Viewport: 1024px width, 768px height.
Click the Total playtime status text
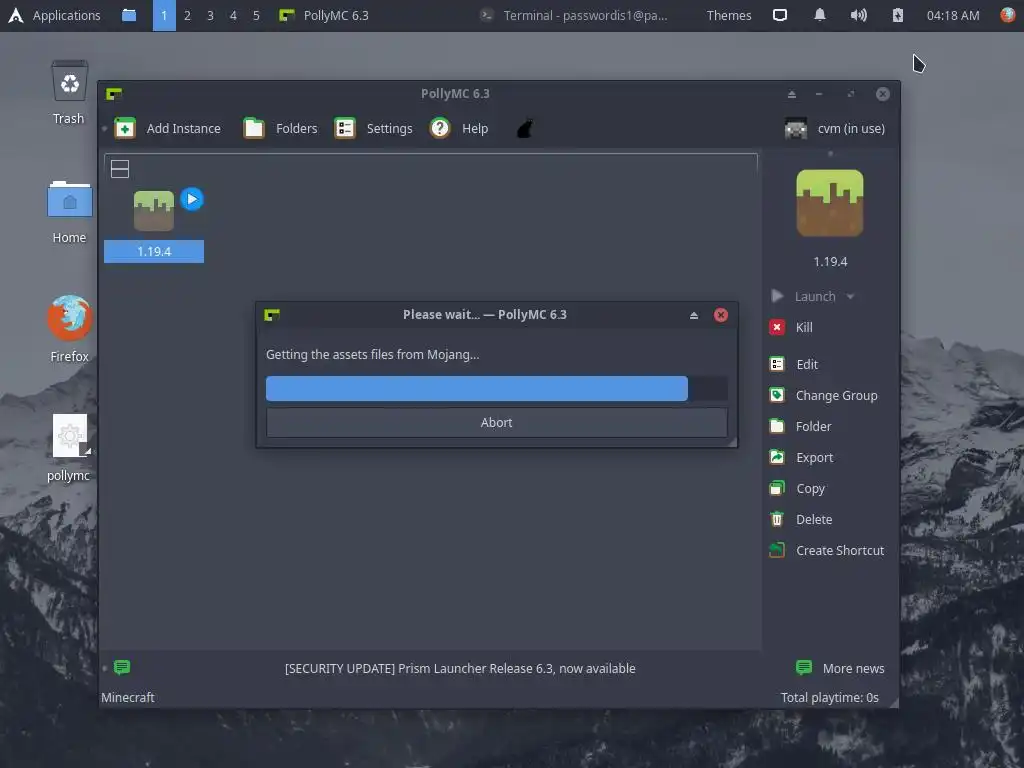point(829,697)
